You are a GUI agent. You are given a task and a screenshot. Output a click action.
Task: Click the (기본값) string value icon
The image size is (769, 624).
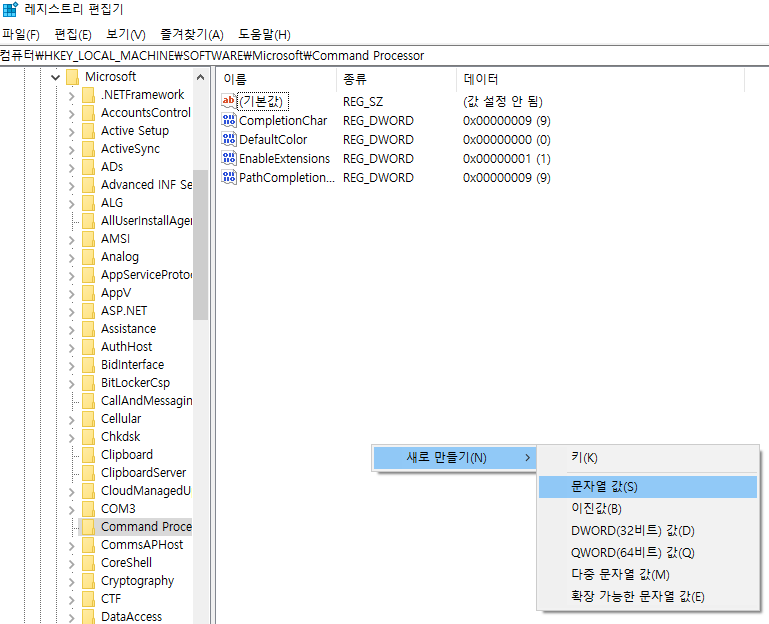click(229, 102)
